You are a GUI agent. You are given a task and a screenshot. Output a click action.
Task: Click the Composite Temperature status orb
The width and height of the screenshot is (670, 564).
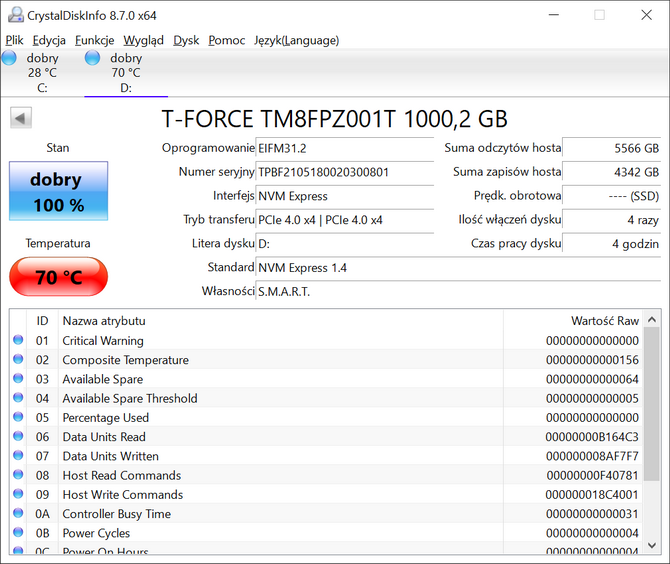18,360
